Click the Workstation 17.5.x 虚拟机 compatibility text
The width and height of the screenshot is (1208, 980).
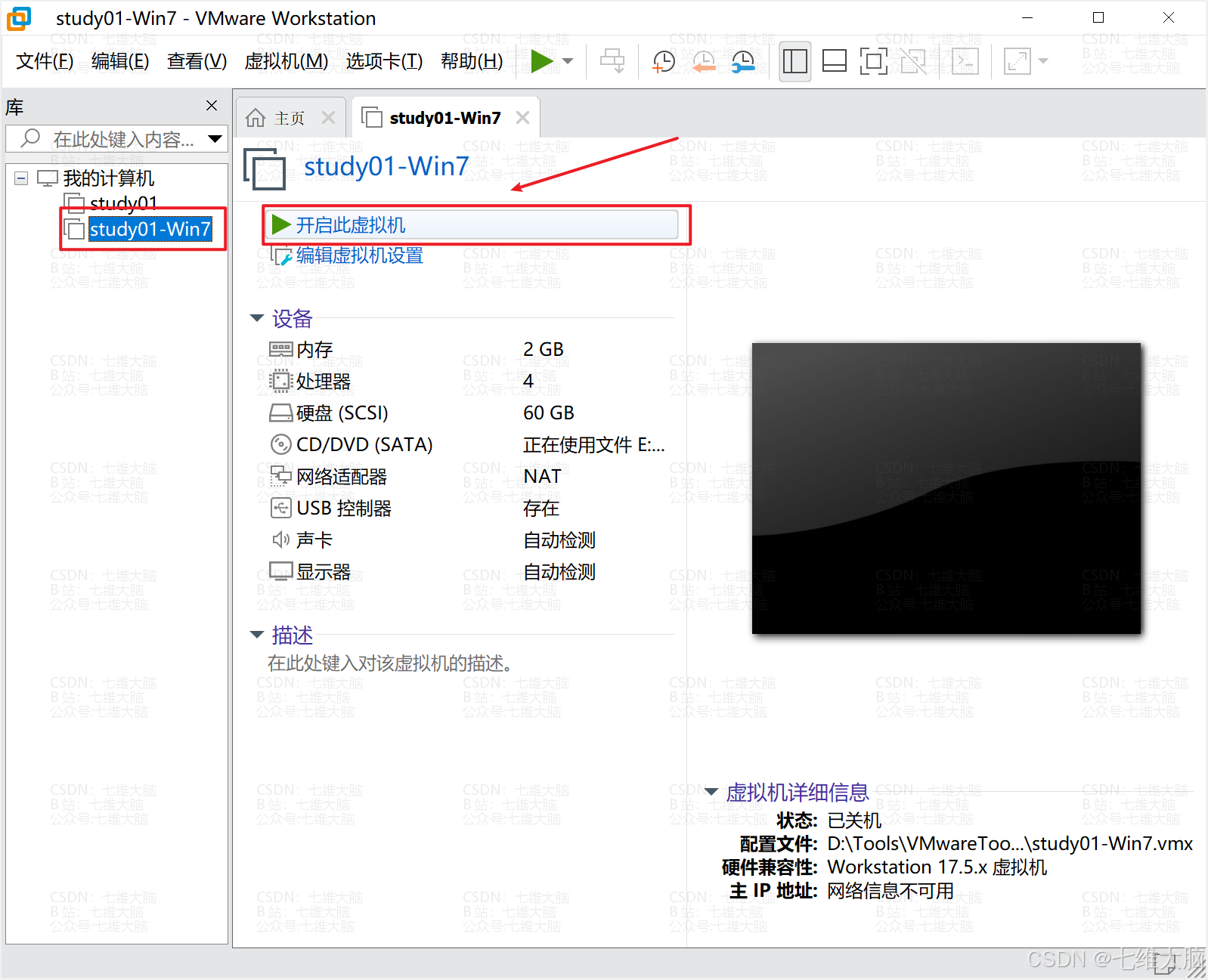pos(937,867)
